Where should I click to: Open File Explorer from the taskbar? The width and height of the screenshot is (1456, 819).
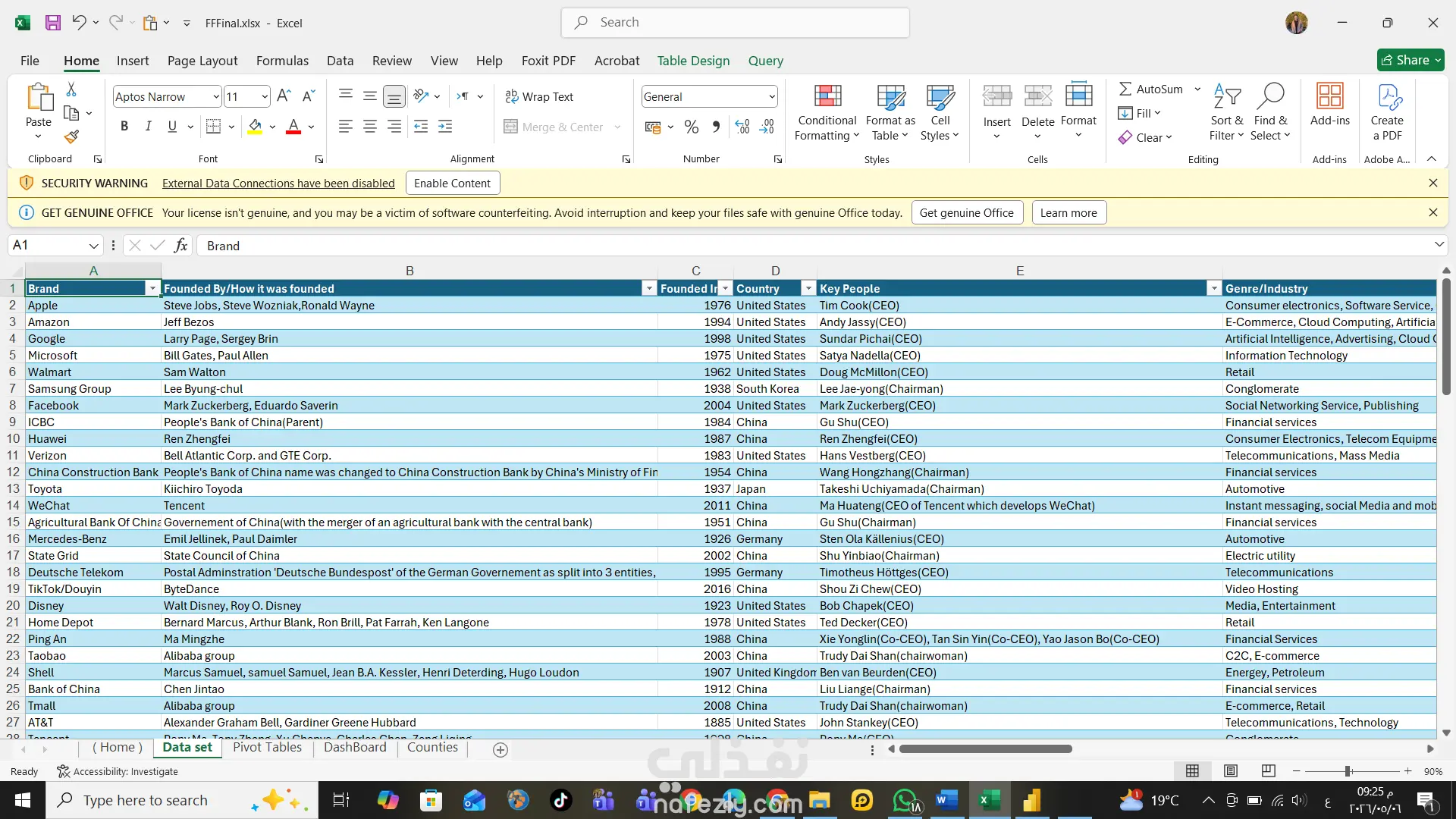(x=819, y=800)
